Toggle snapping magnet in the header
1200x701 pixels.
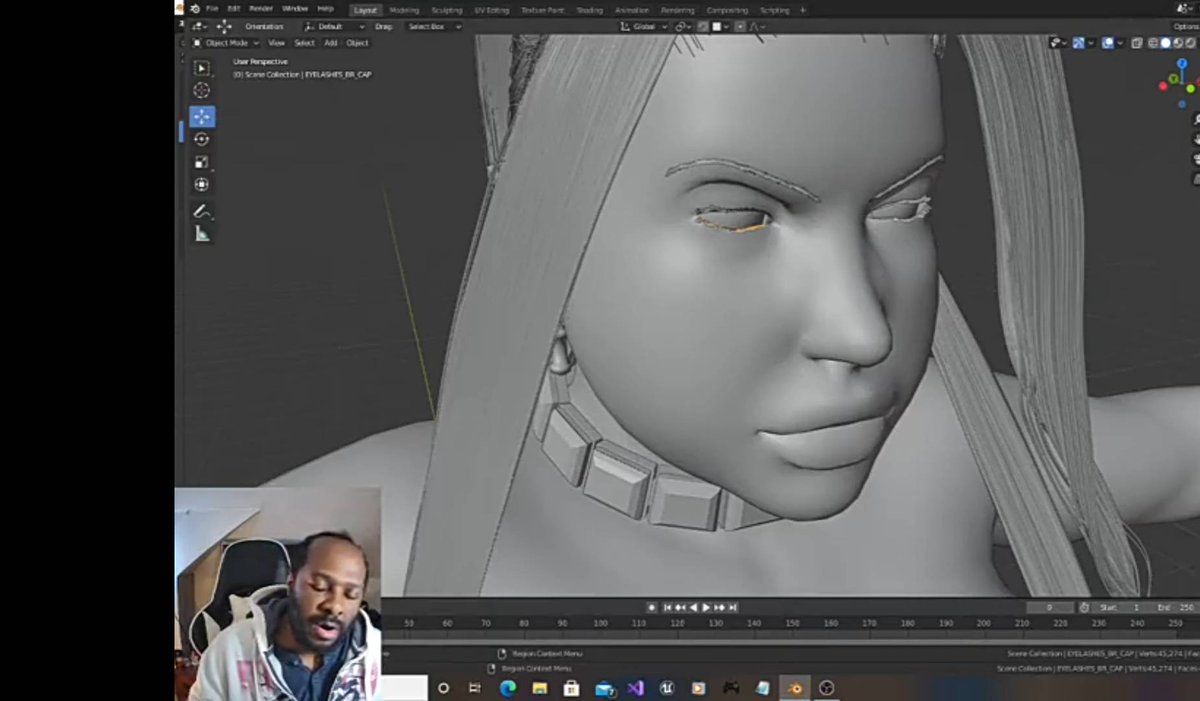click(702, 26)
